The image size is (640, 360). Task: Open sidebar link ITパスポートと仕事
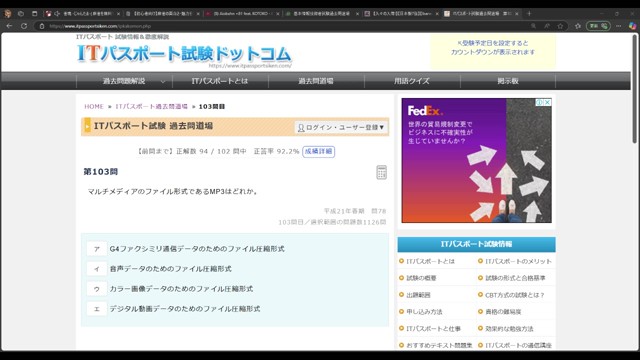tap(433, 329)
